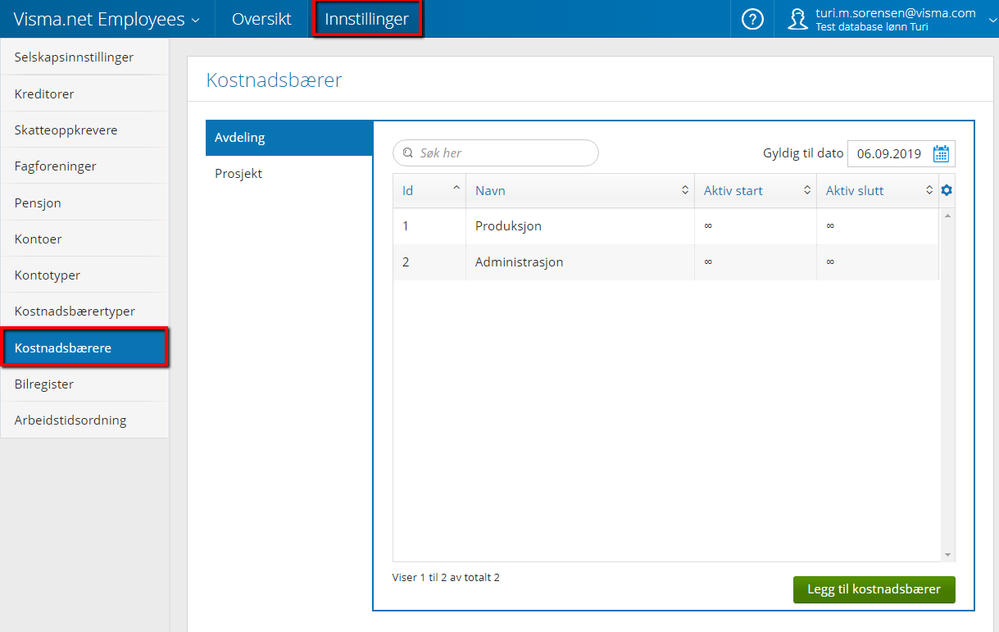Open the help question mark icon
Image resolution: width=999 pixels, height=632 pixels.
coord(752,19)
